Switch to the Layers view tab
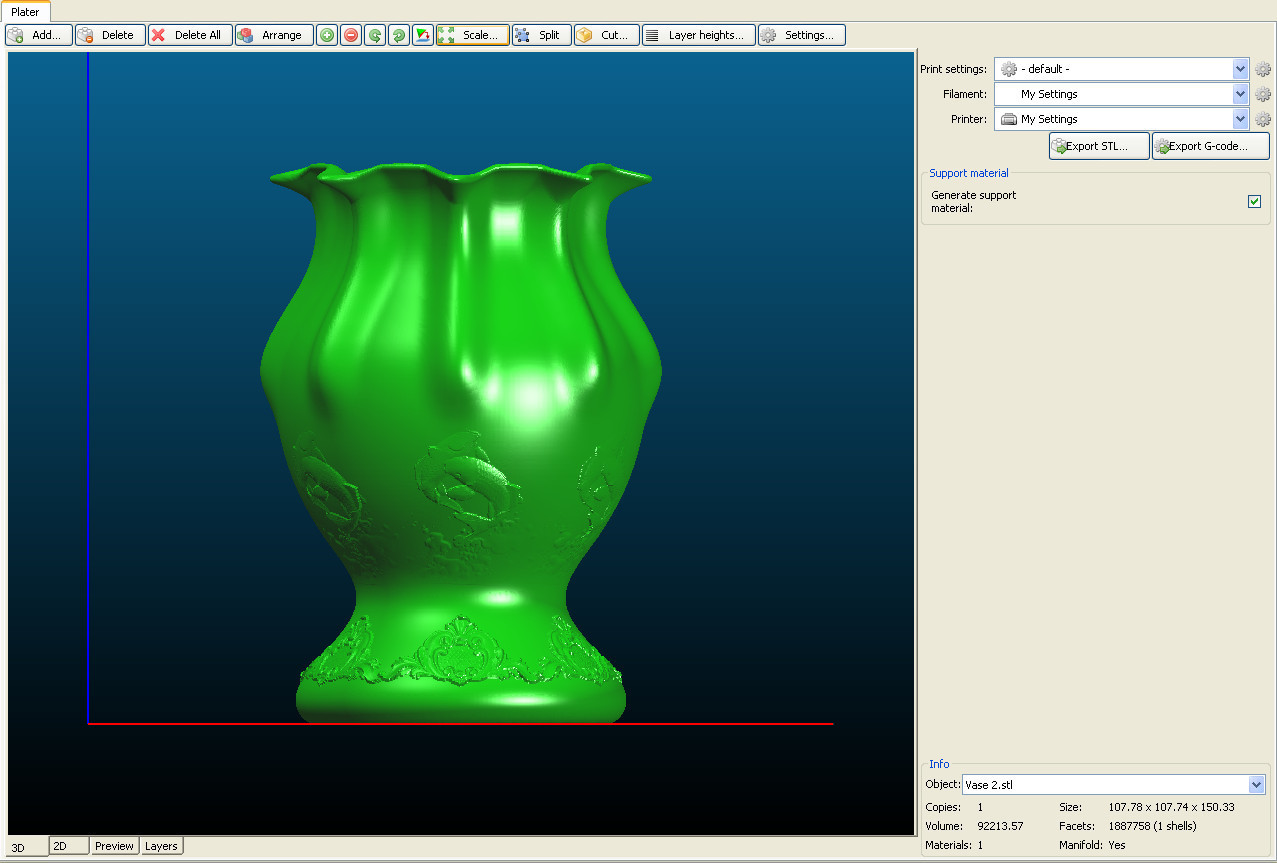1277x863 pixels. click(161, 846)
